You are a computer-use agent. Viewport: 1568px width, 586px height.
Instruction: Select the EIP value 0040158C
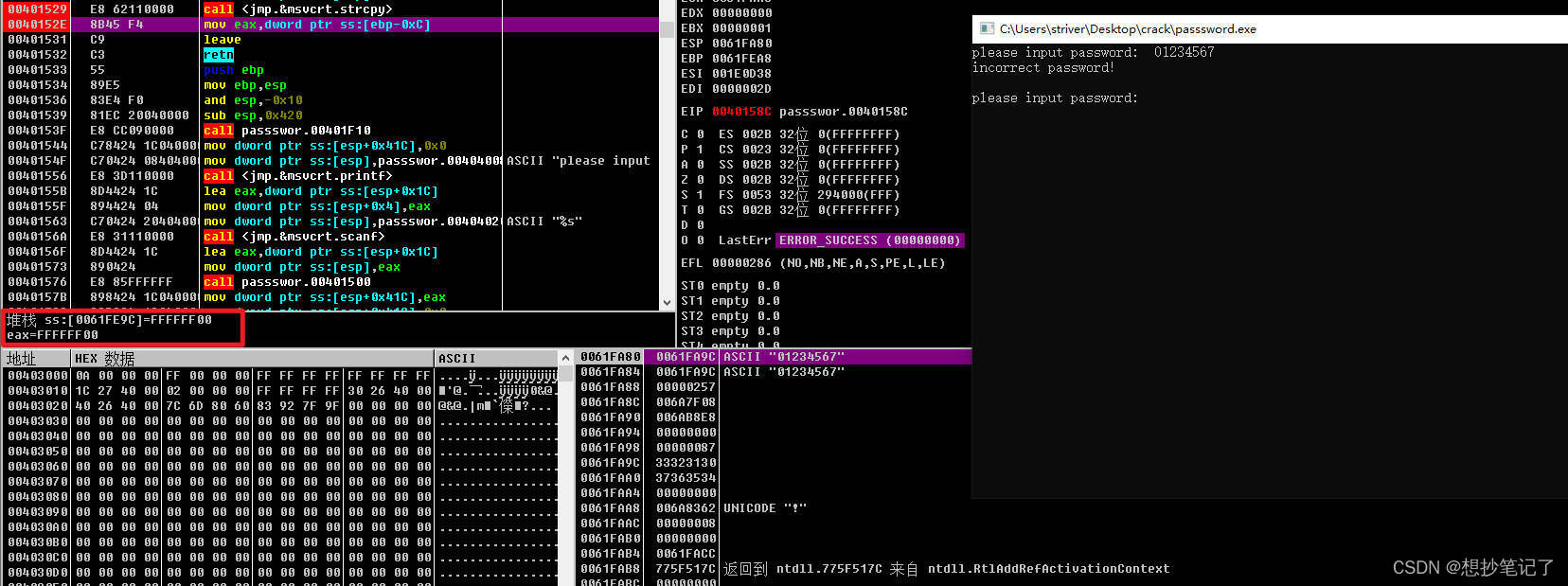741,112
